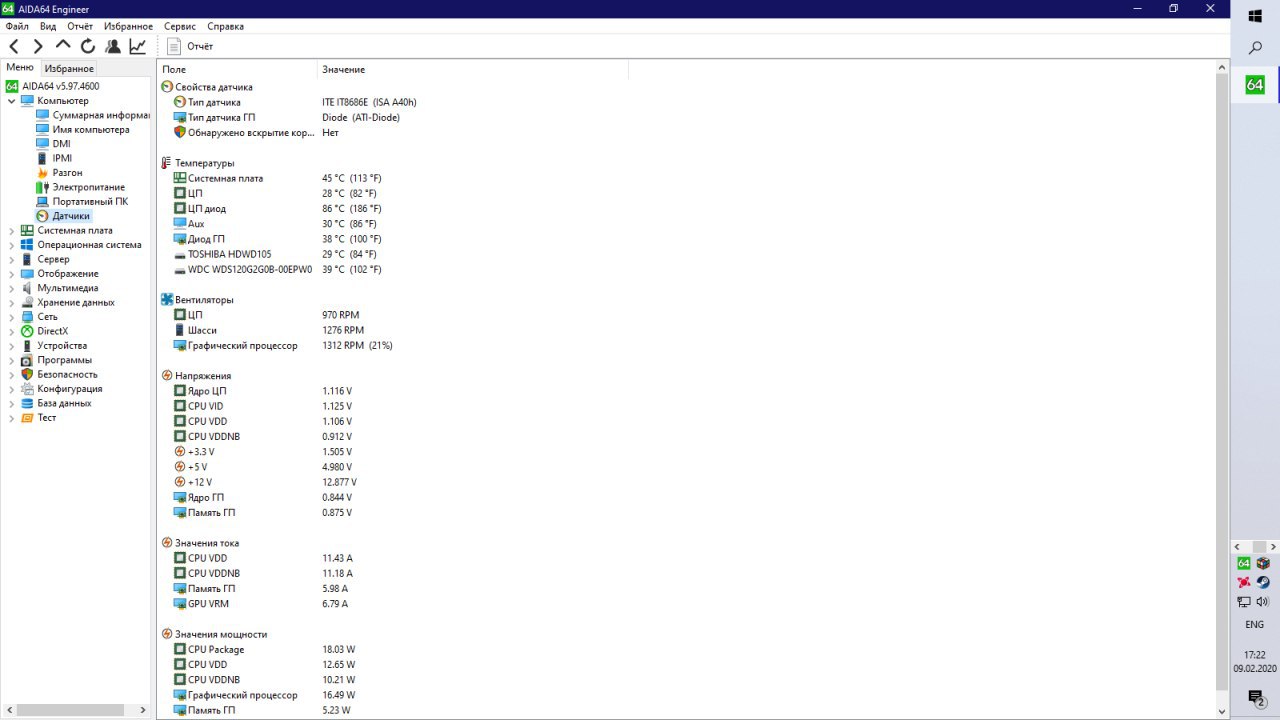Open the Сервис menu

180,26
